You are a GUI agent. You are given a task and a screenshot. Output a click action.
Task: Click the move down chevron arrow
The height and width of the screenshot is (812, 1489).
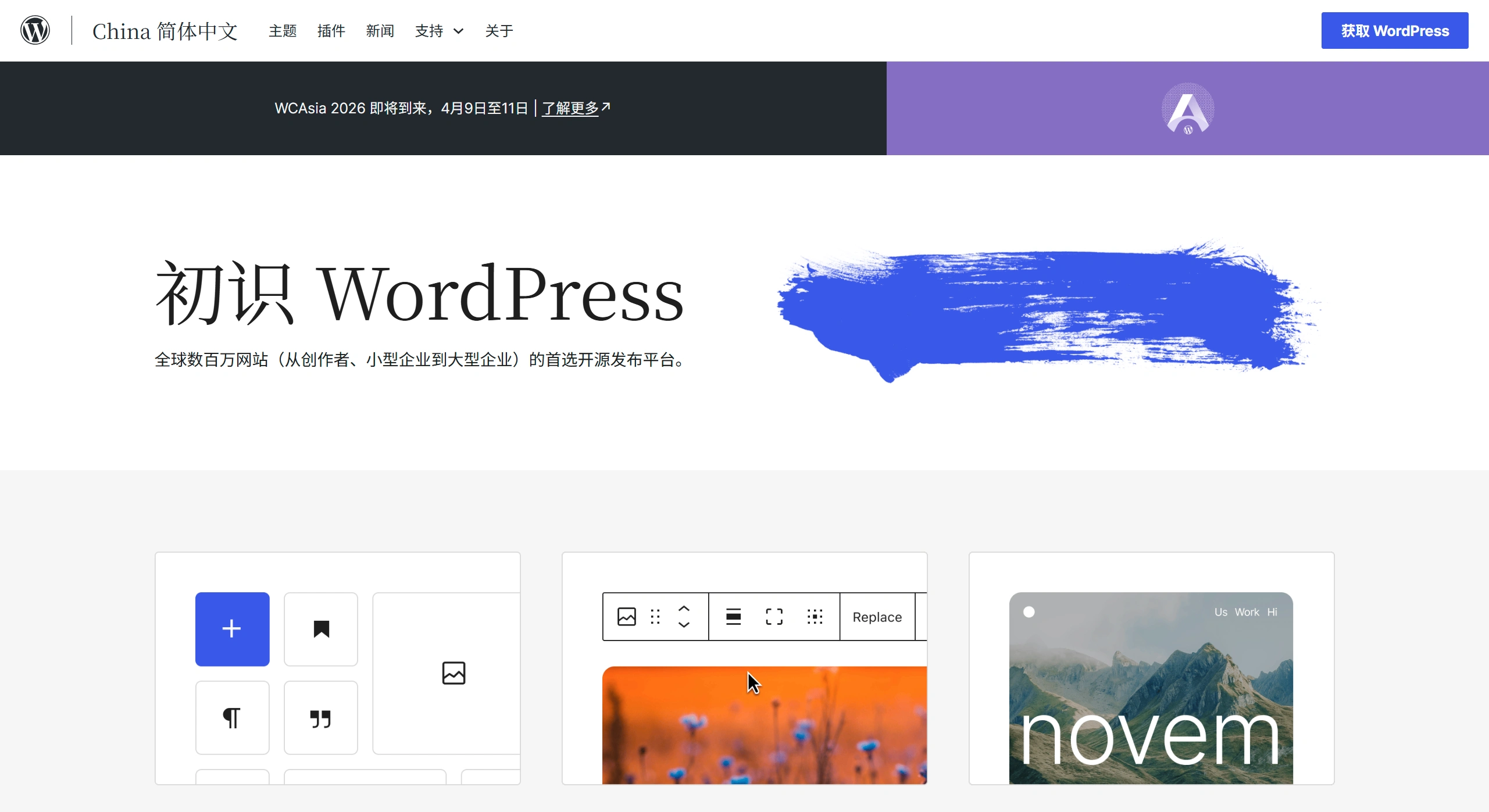point(684,625)
